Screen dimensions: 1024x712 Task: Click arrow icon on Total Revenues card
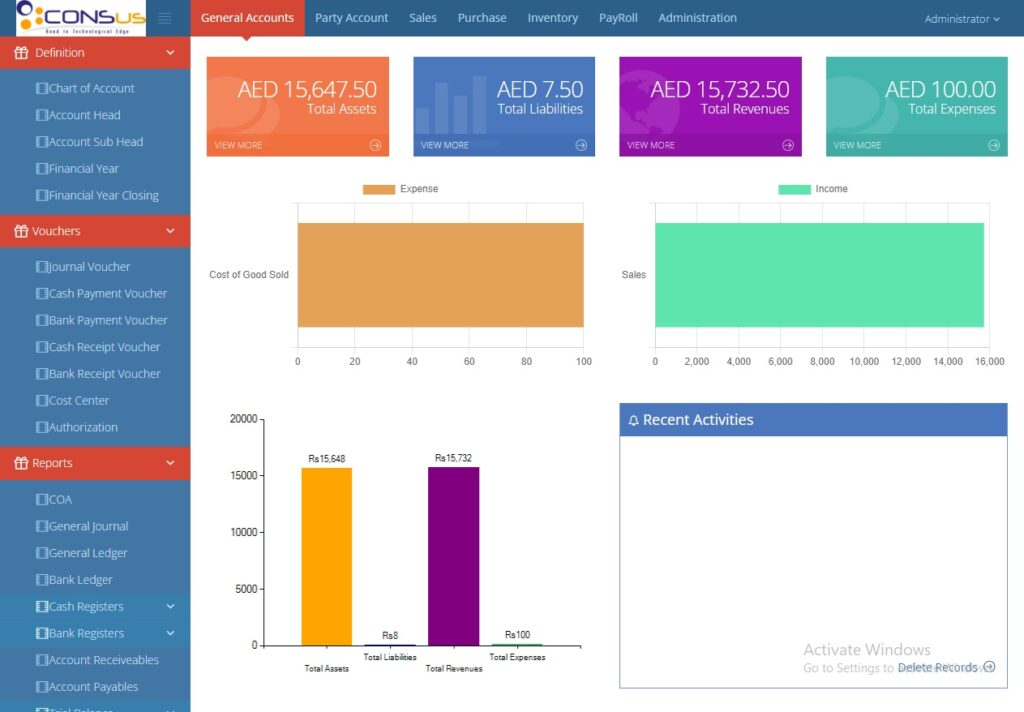coord(788,145)
